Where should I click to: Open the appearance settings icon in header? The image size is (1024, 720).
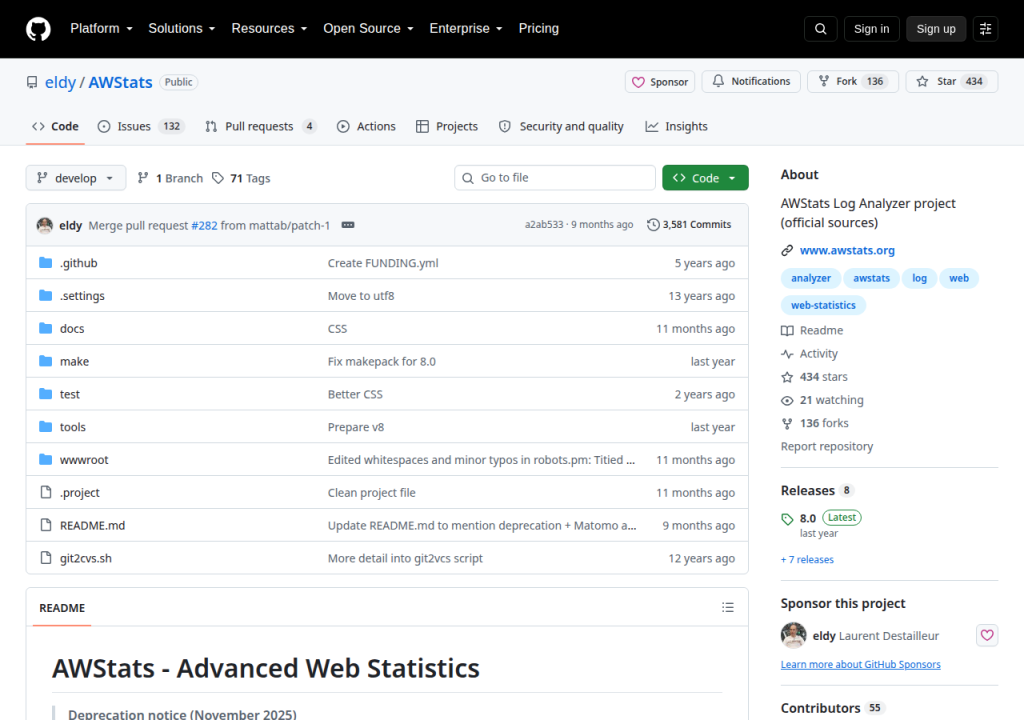985,29
